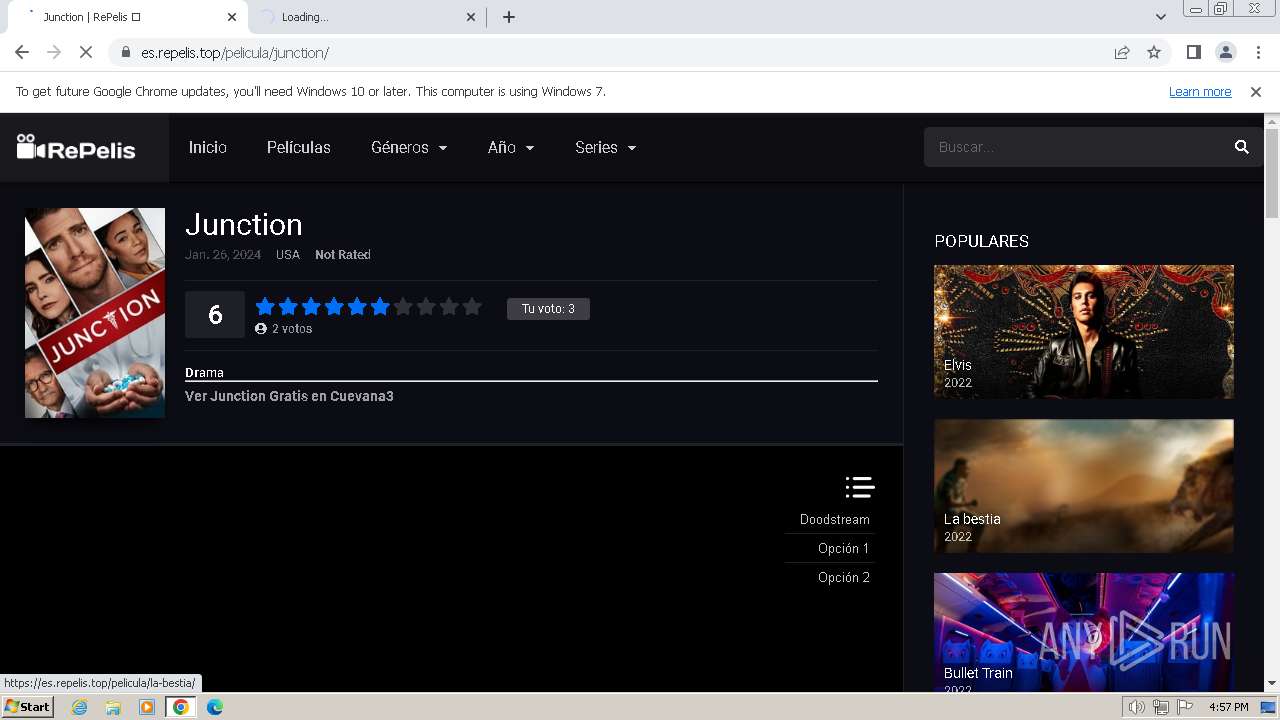This screenshot has height=720, width=1280.
Task: Open the Inicio menu item
Action: click(x=208, y=147)
